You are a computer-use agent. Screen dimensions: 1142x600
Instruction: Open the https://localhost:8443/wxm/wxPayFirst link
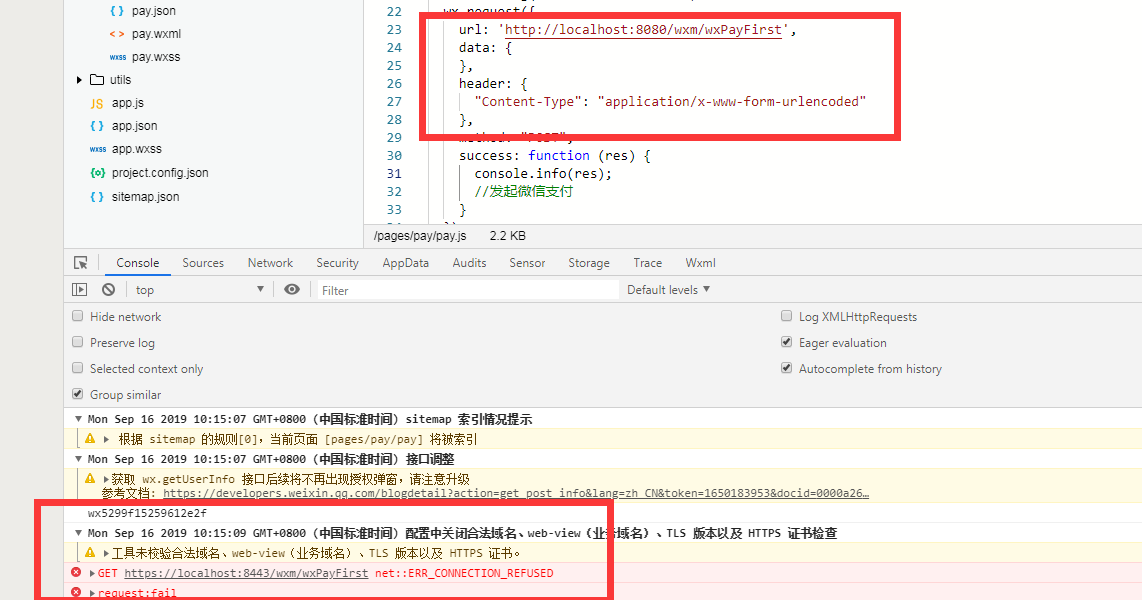click(x=246, y=574)
